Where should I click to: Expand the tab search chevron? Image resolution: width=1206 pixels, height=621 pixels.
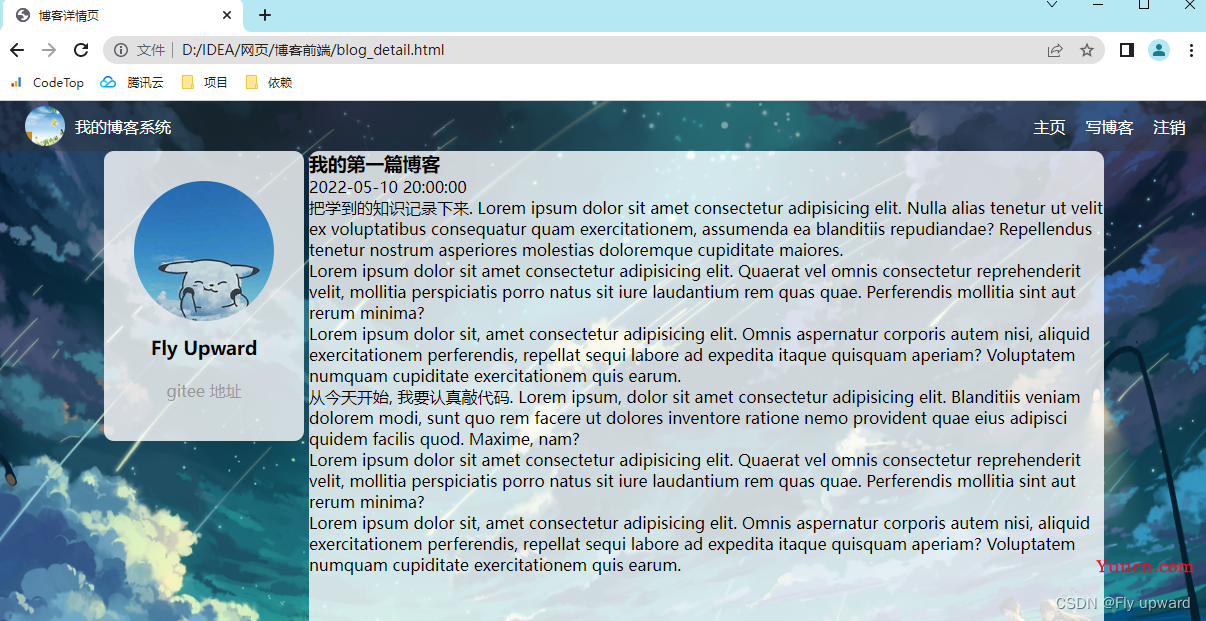1052,5
